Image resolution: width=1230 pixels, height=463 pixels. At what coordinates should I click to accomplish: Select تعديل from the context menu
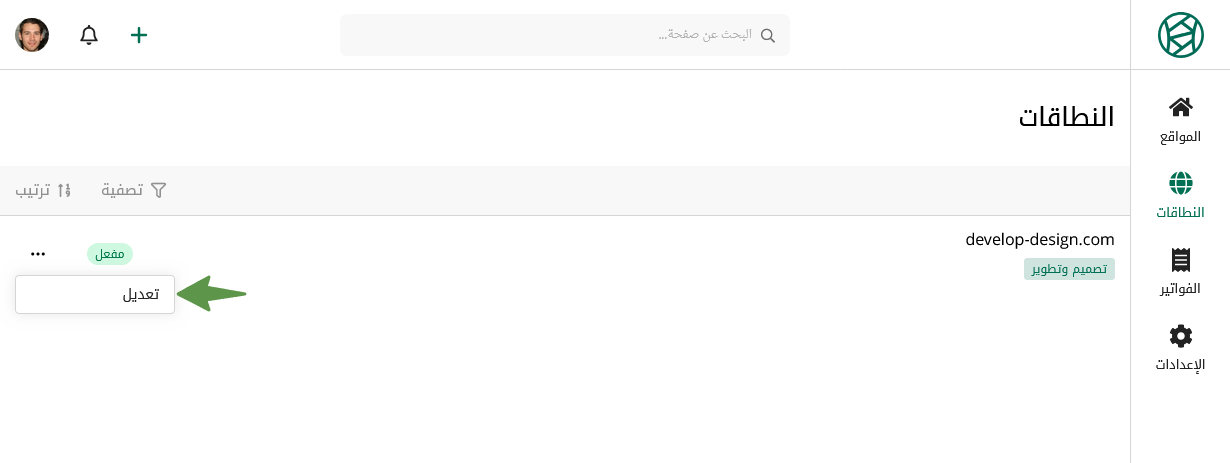(95, 294)
